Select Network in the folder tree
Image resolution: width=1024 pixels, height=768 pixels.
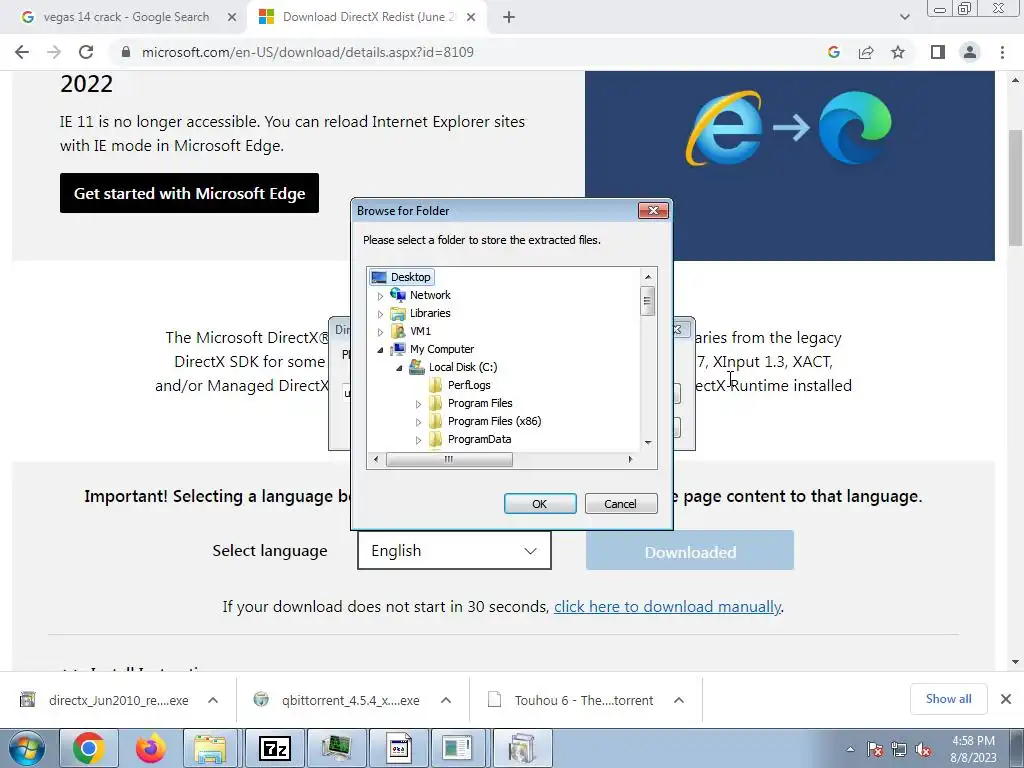click(430, 295)
